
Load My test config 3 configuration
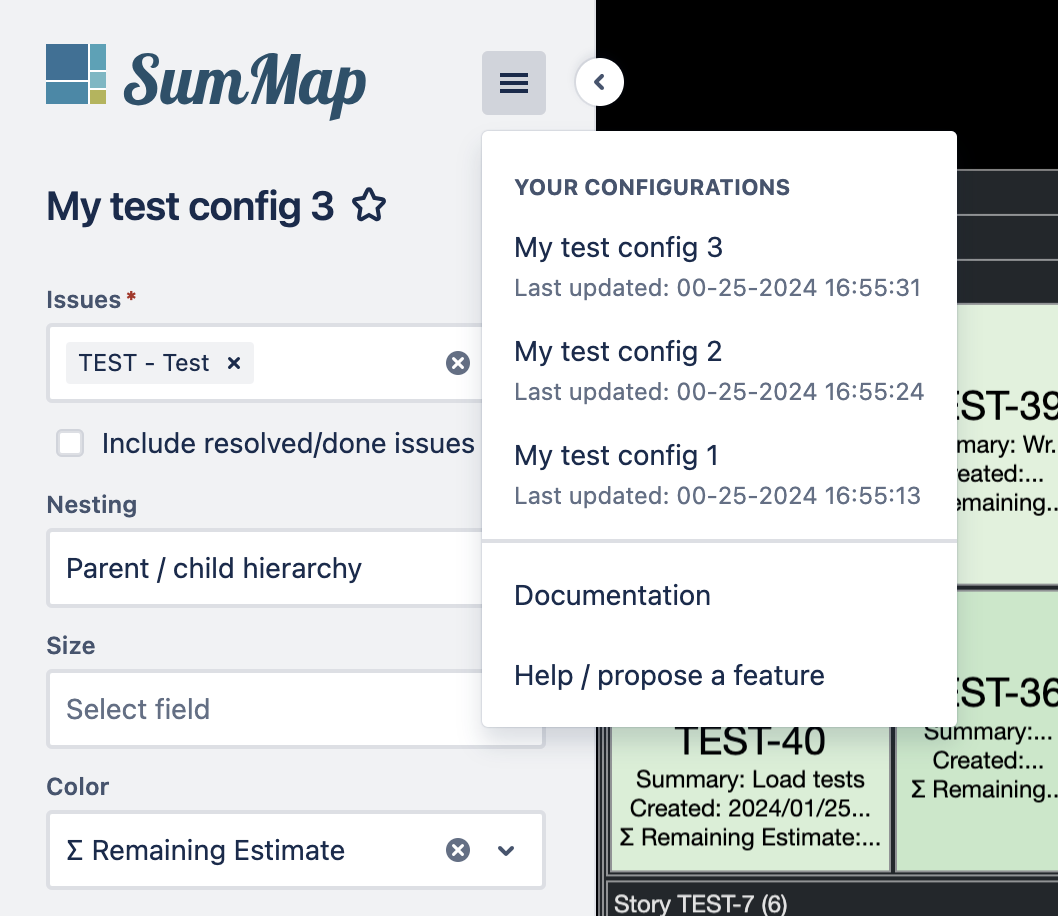[719, 266]
